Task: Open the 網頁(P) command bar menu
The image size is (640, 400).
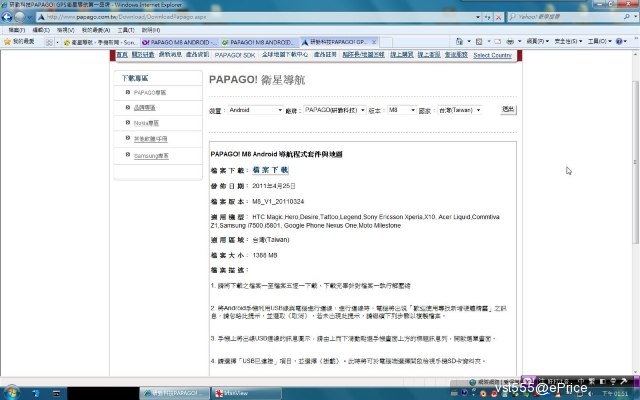Action: click(x=537, y=41)
